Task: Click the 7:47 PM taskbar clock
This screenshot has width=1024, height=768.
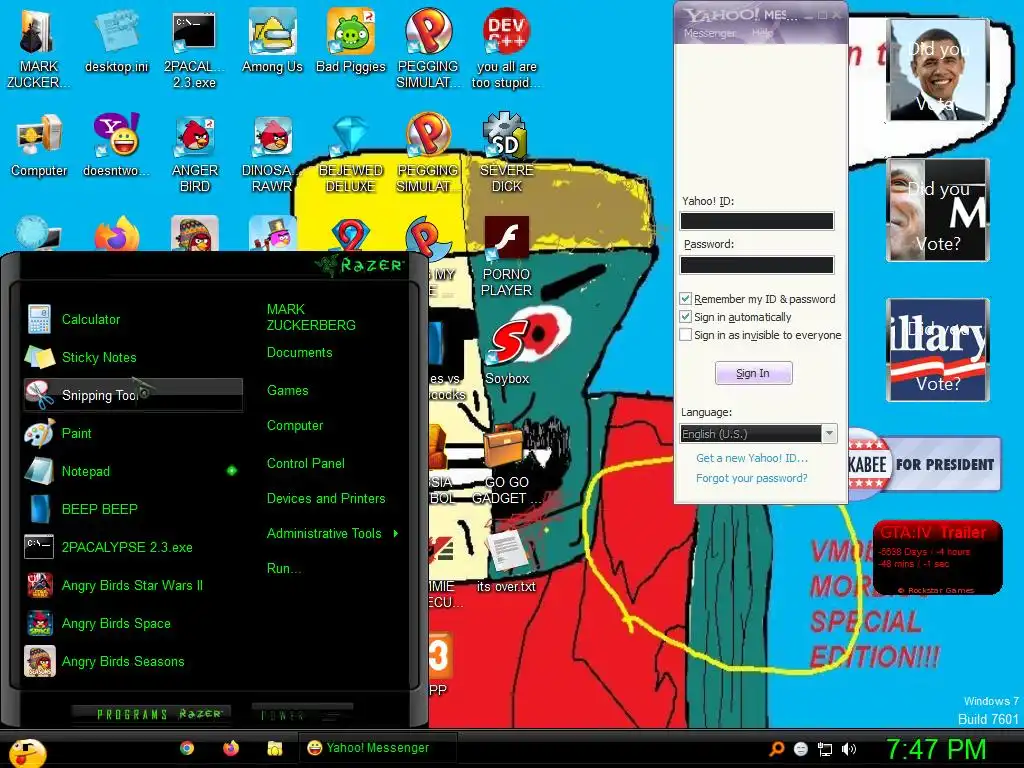Action: pyautogui.click(x=936, y=750)
